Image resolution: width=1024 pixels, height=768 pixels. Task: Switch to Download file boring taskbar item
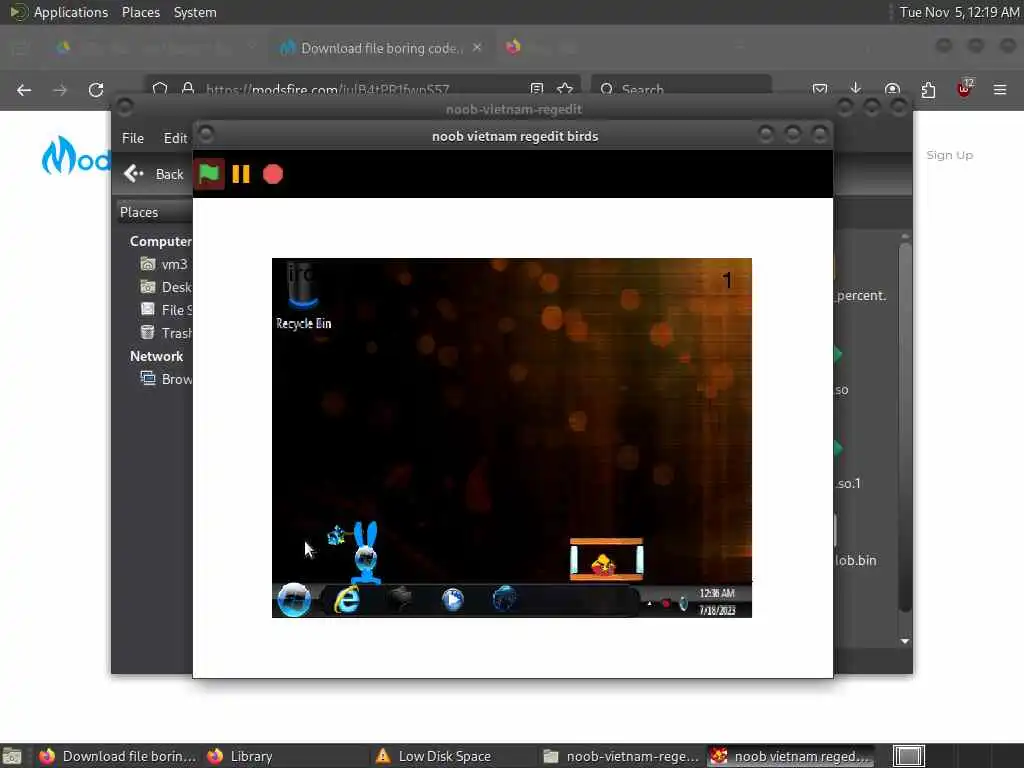click(118, 756)
